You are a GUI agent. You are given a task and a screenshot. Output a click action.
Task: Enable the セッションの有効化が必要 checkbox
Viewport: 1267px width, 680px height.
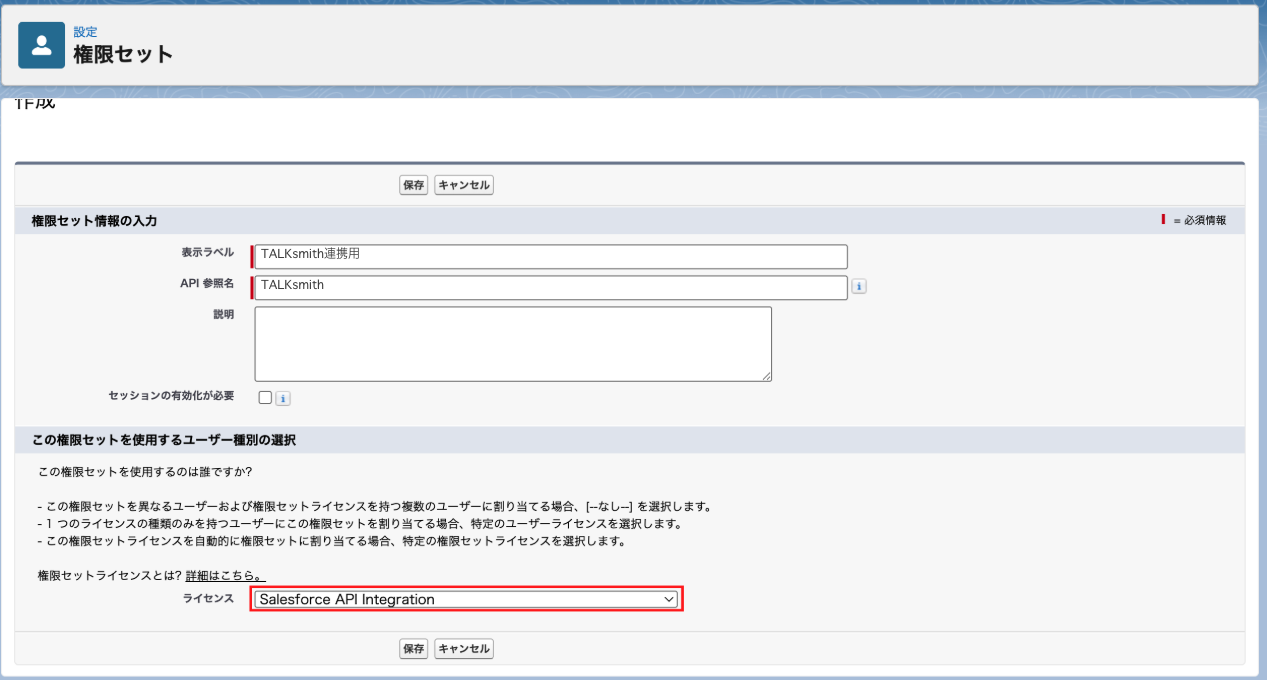coord(265,397)
